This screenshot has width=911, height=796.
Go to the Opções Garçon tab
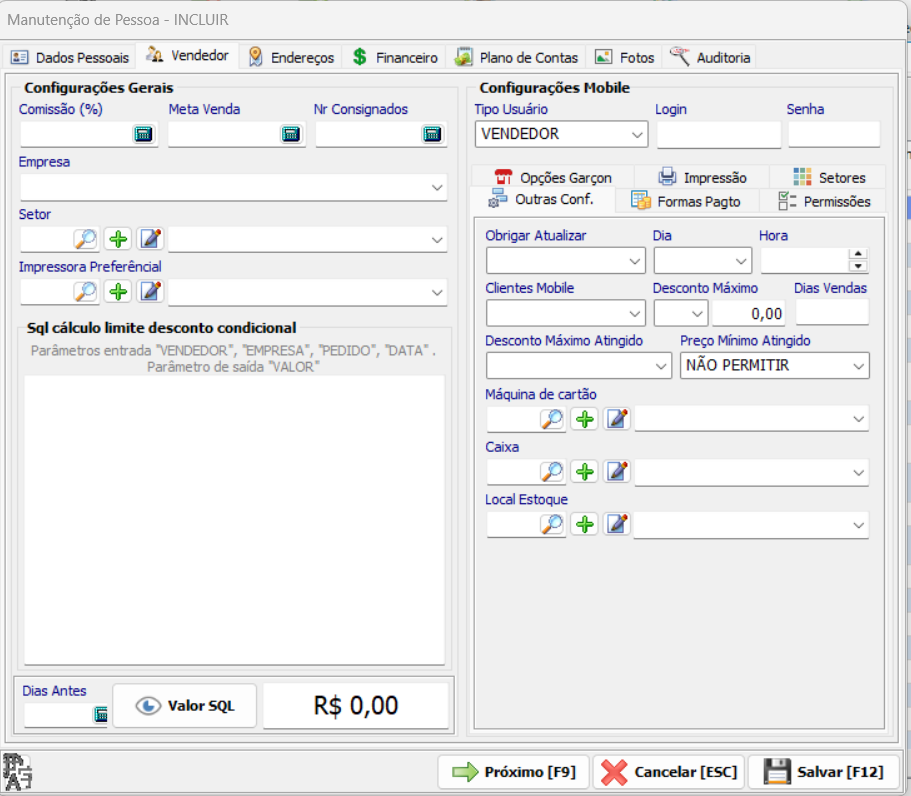(553, 177)
